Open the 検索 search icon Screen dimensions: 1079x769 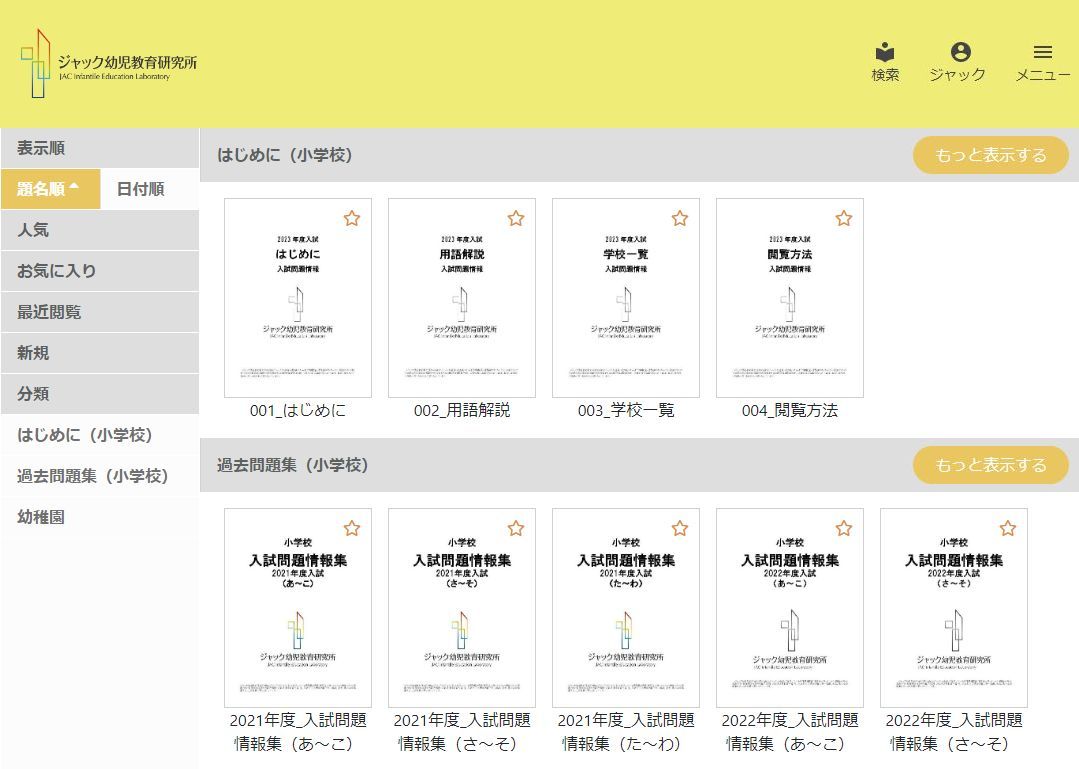pyautogui.click(x=885, y=62)
